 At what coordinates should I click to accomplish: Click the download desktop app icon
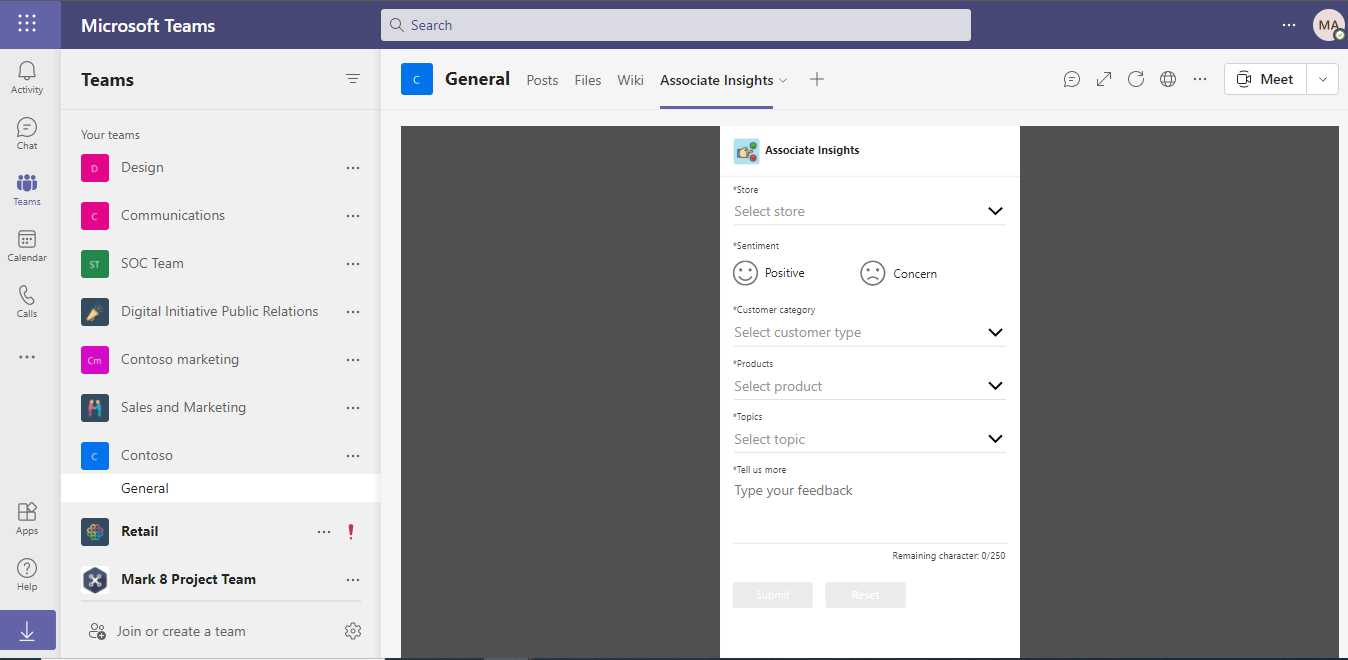(x=27, y=632)
